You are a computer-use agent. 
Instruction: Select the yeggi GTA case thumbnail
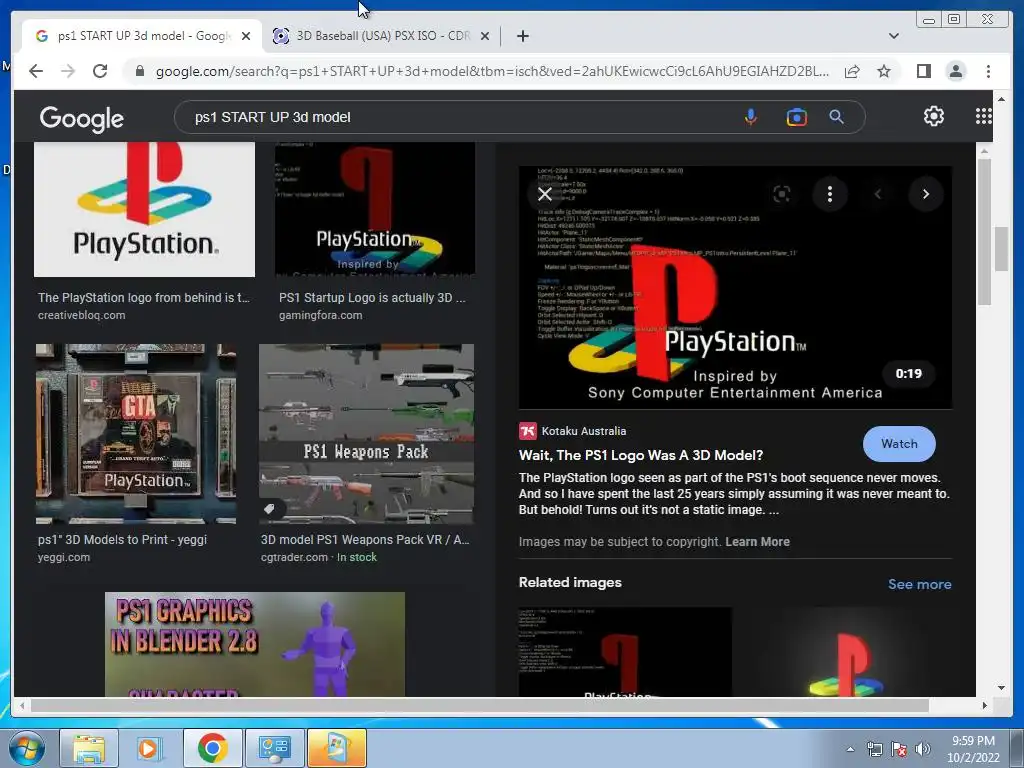[x=136, y=434]
